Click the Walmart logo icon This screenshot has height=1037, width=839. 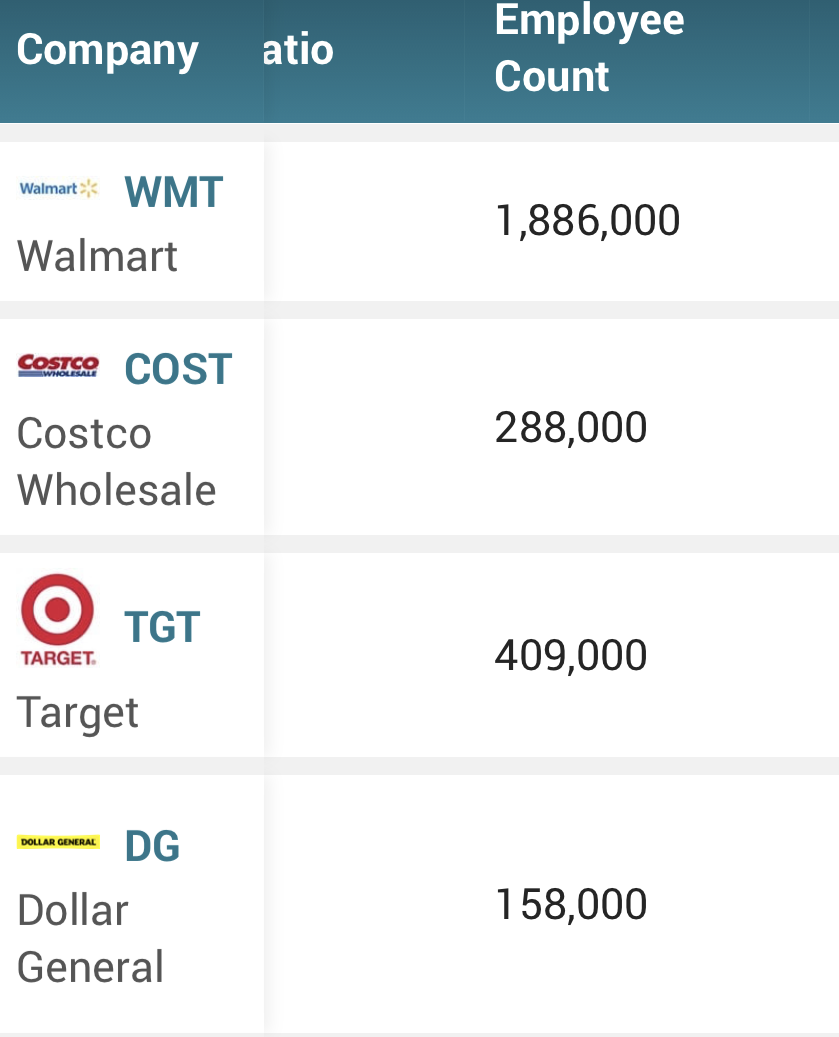58,188
